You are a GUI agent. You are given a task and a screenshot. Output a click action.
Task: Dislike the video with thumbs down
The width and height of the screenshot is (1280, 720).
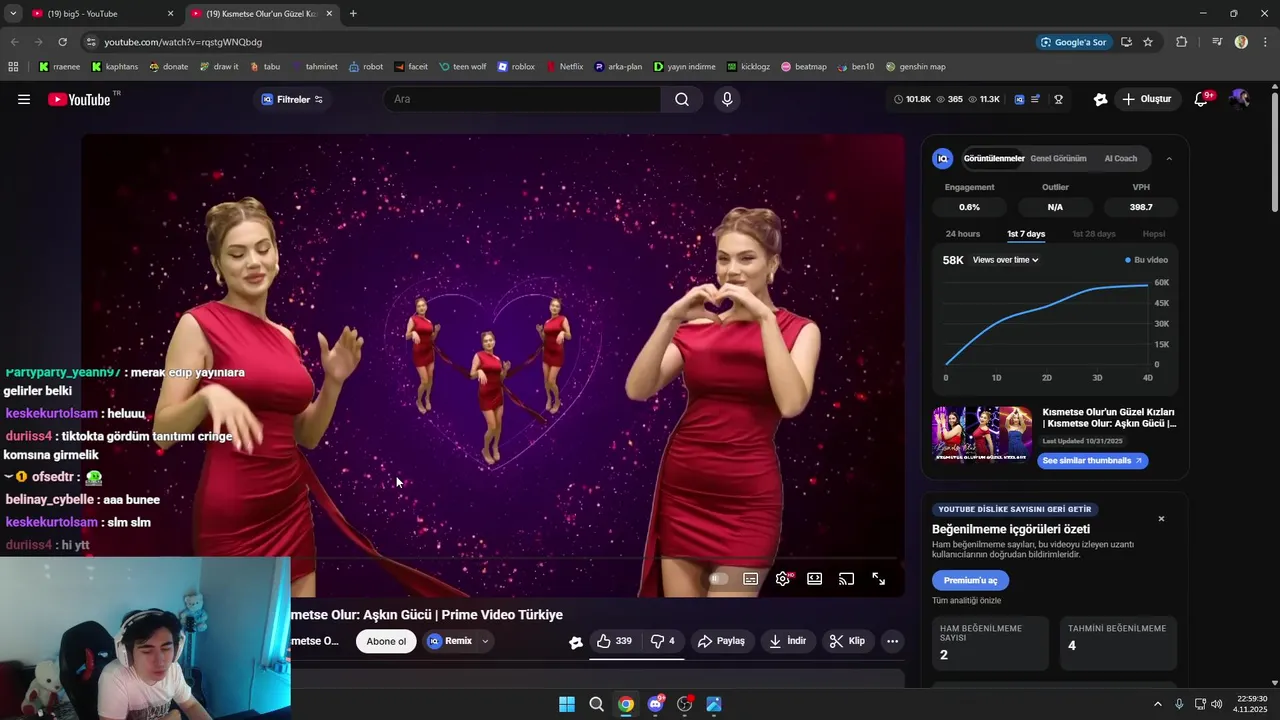663,641
